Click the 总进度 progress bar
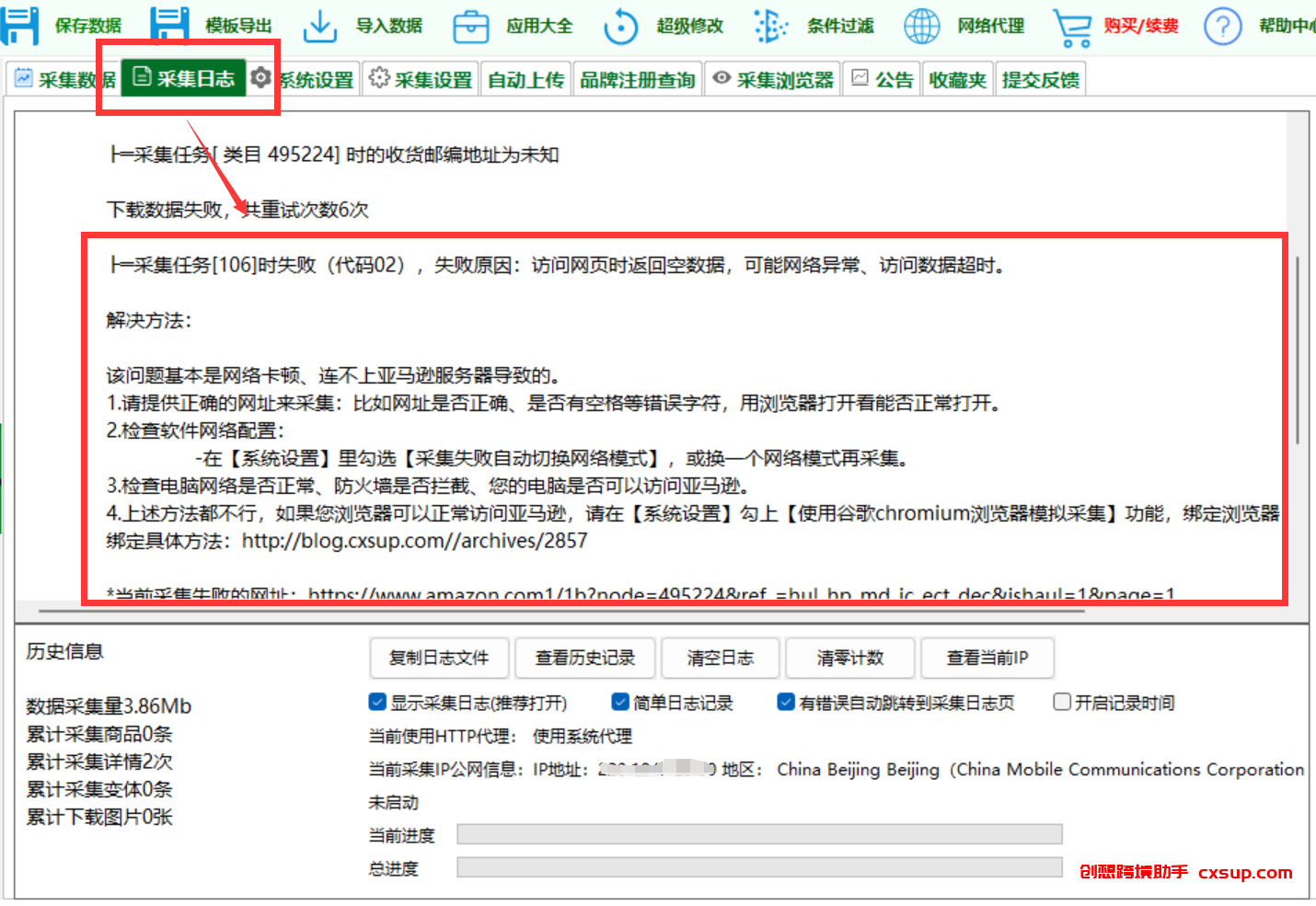Screen dimensions: 1316x906 pyautogui.click(x=759, y=867)
